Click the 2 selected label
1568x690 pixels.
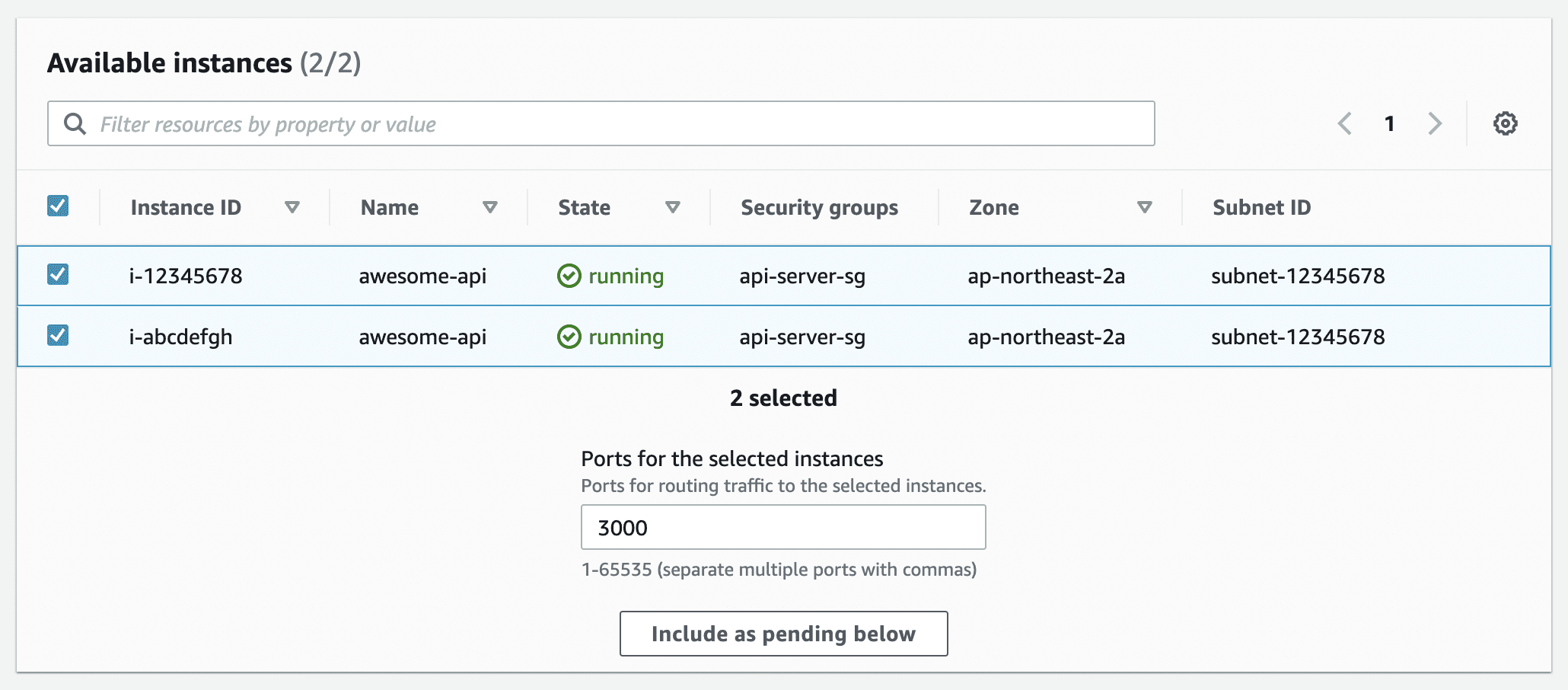coord(783,398)
